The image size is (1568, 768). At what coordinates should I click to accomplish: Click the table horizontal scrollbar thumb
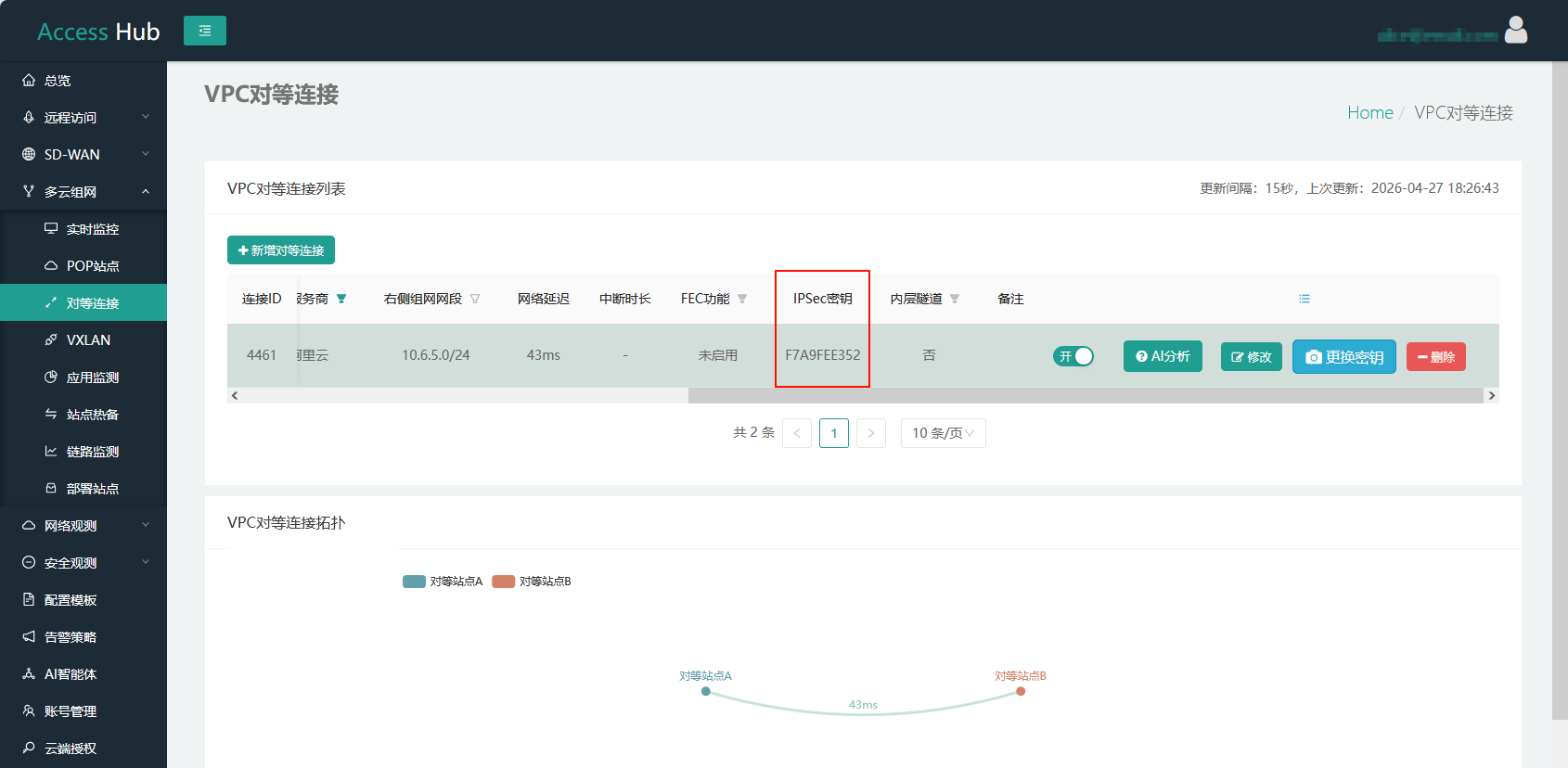(1086, 396)
